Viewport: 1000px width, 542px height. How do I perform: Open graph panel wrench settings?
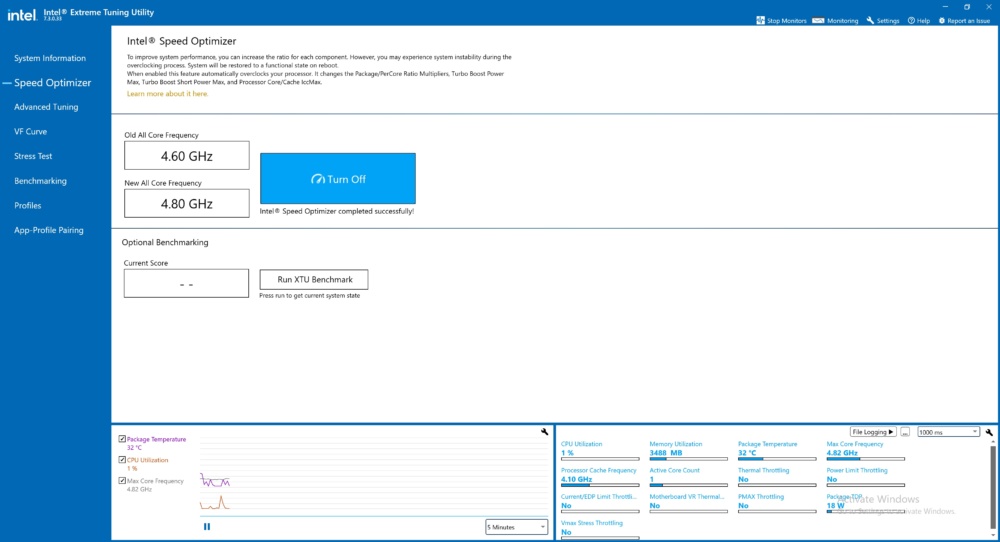(544, 432)
